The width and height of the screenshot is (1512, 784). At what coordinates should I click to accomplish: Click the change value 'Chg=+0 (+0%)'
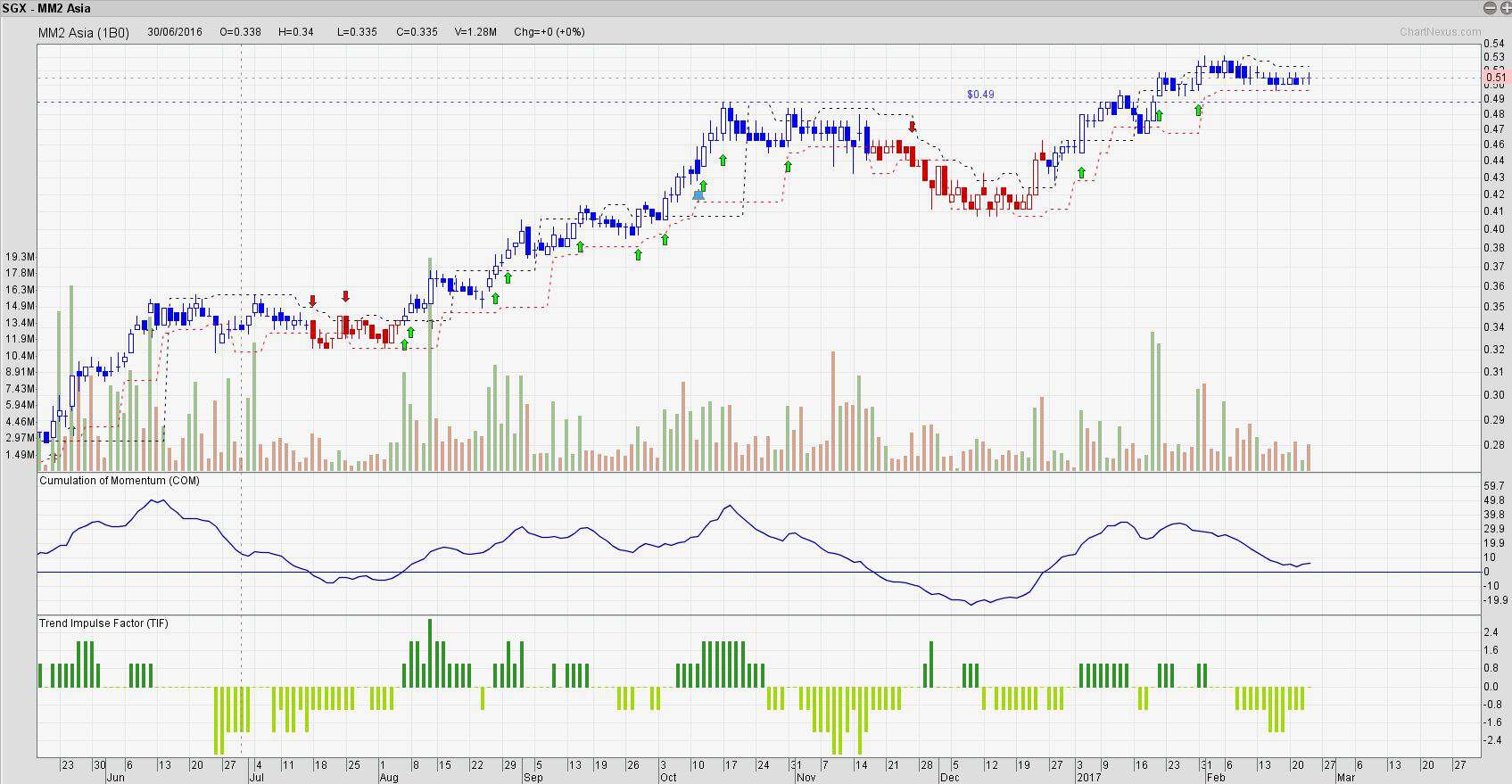pos(549,32)
